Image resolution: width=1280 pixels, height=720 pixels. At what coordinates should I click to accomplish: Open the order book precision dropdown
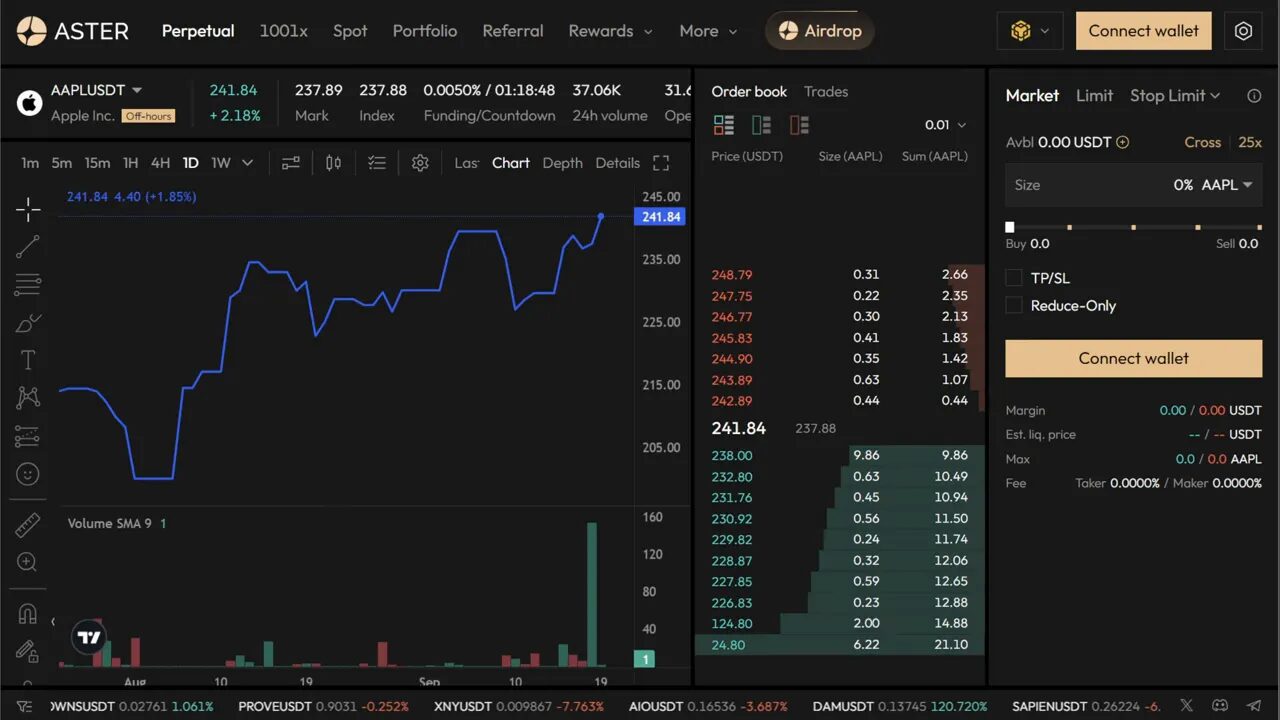point(946,124)
